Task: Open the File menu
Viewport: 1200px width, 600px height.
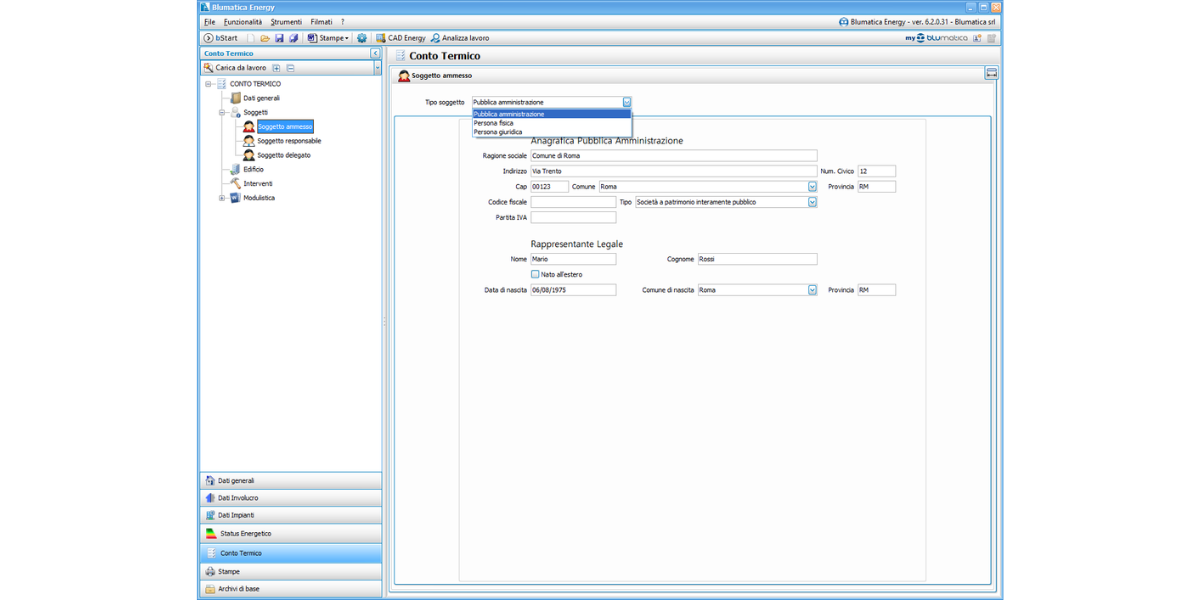Action: [x=209, y=22]
